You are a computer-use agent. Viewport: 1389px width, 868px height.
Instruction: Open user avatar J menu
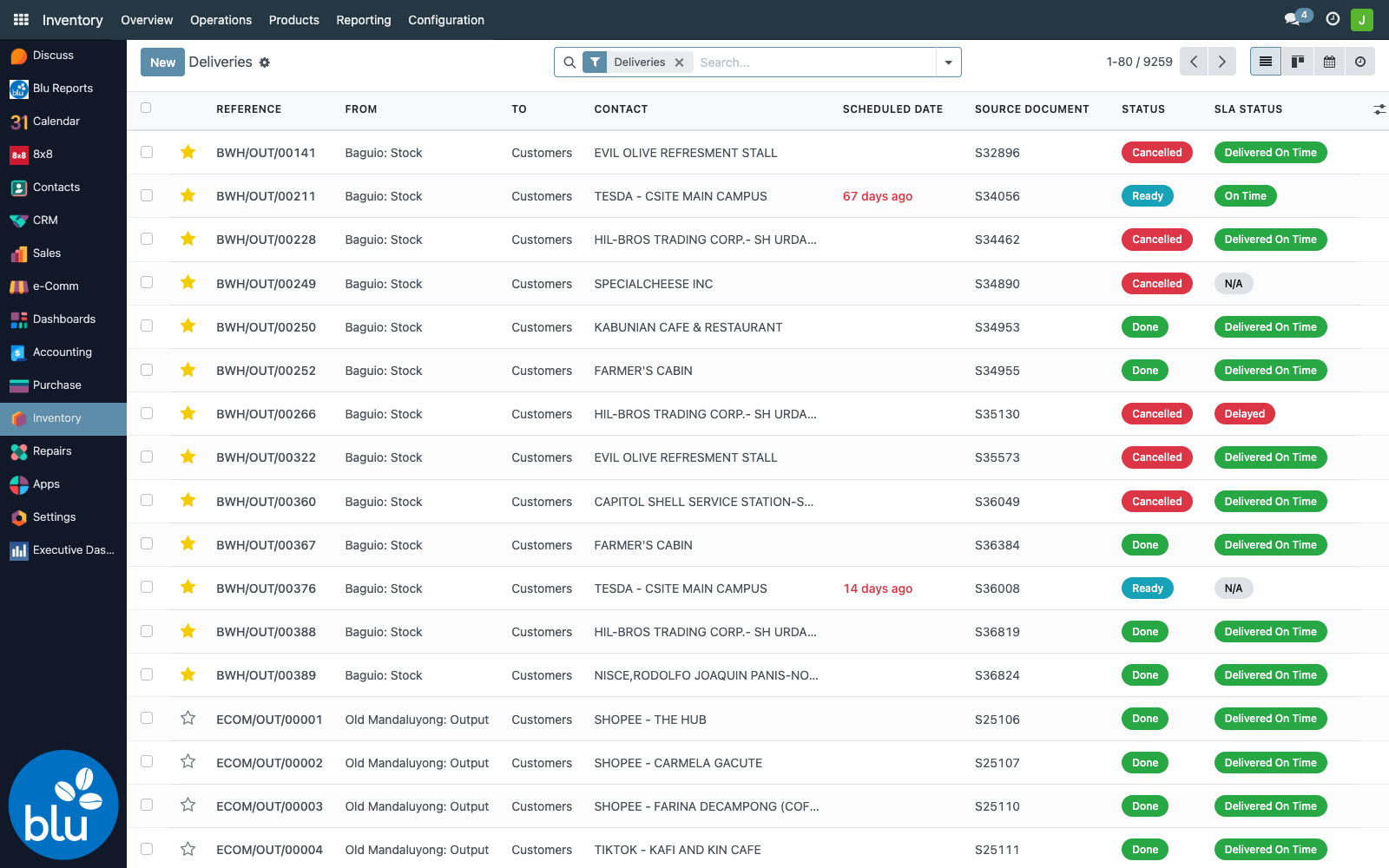point(1362,19)
